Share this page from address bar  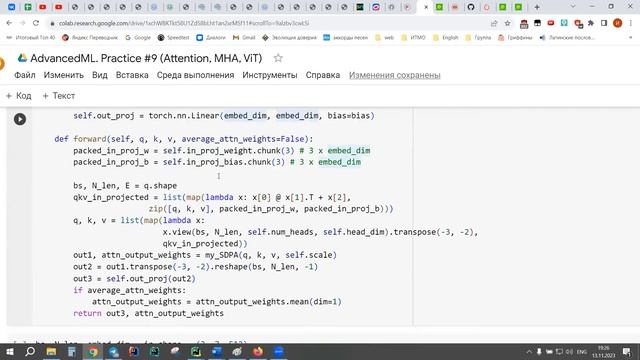pos(494,23)
